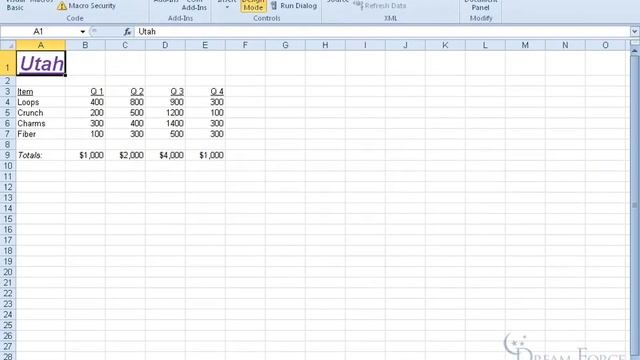Screen dimensions: 640x360
Task: Click the COM Add-Ins button
Action: [194, 5]
